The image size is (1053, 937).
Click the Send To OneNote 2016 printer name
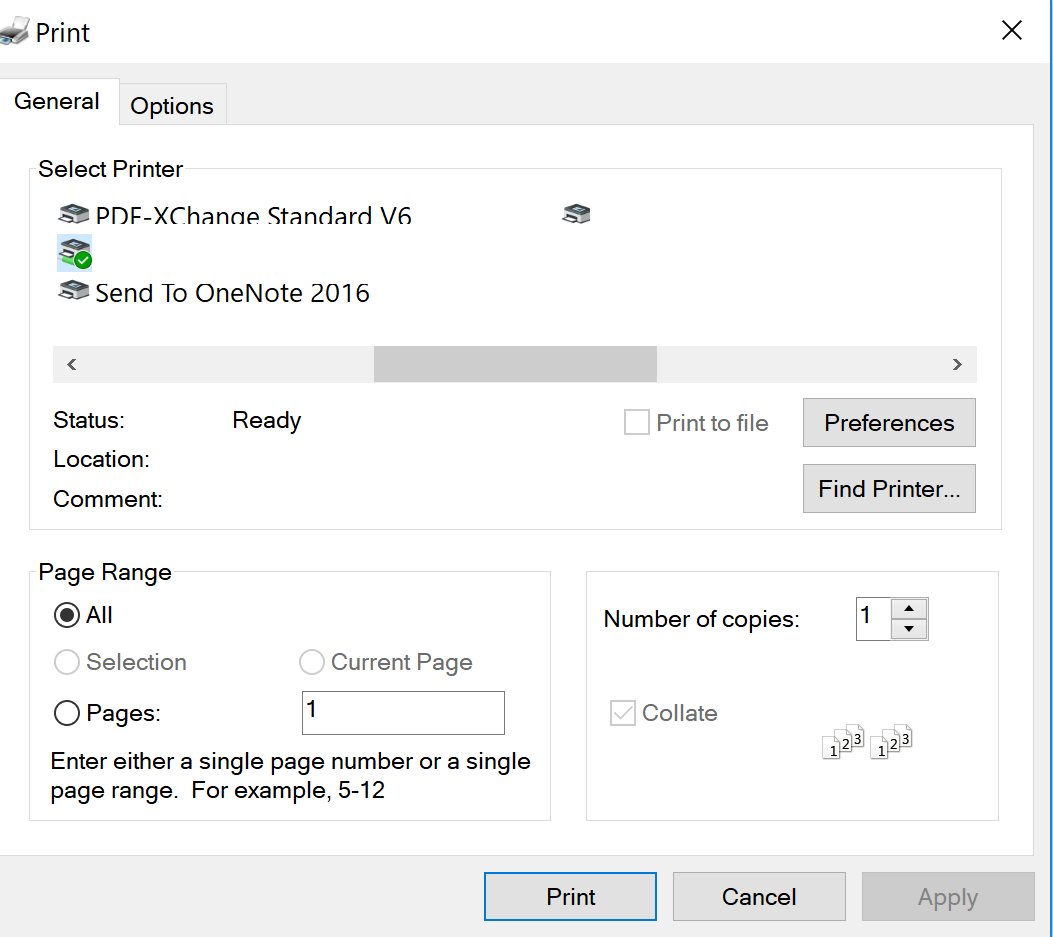[232, 293]
